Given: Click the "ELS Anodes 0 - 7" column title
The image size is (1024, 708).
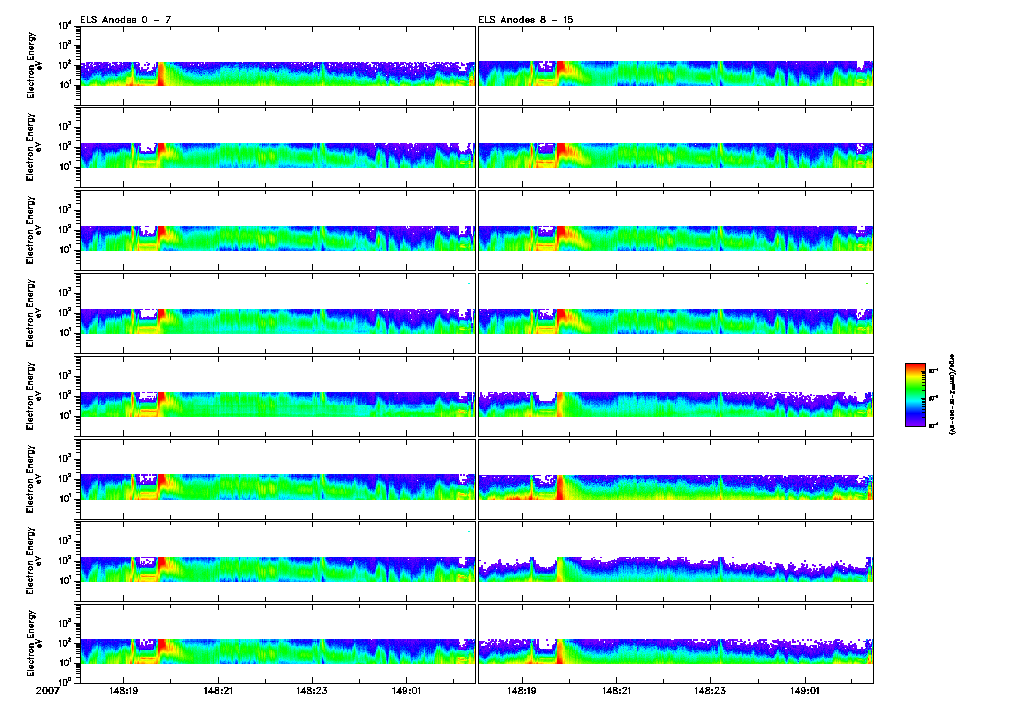Looking at the screenshot, I should click(126, 20).
